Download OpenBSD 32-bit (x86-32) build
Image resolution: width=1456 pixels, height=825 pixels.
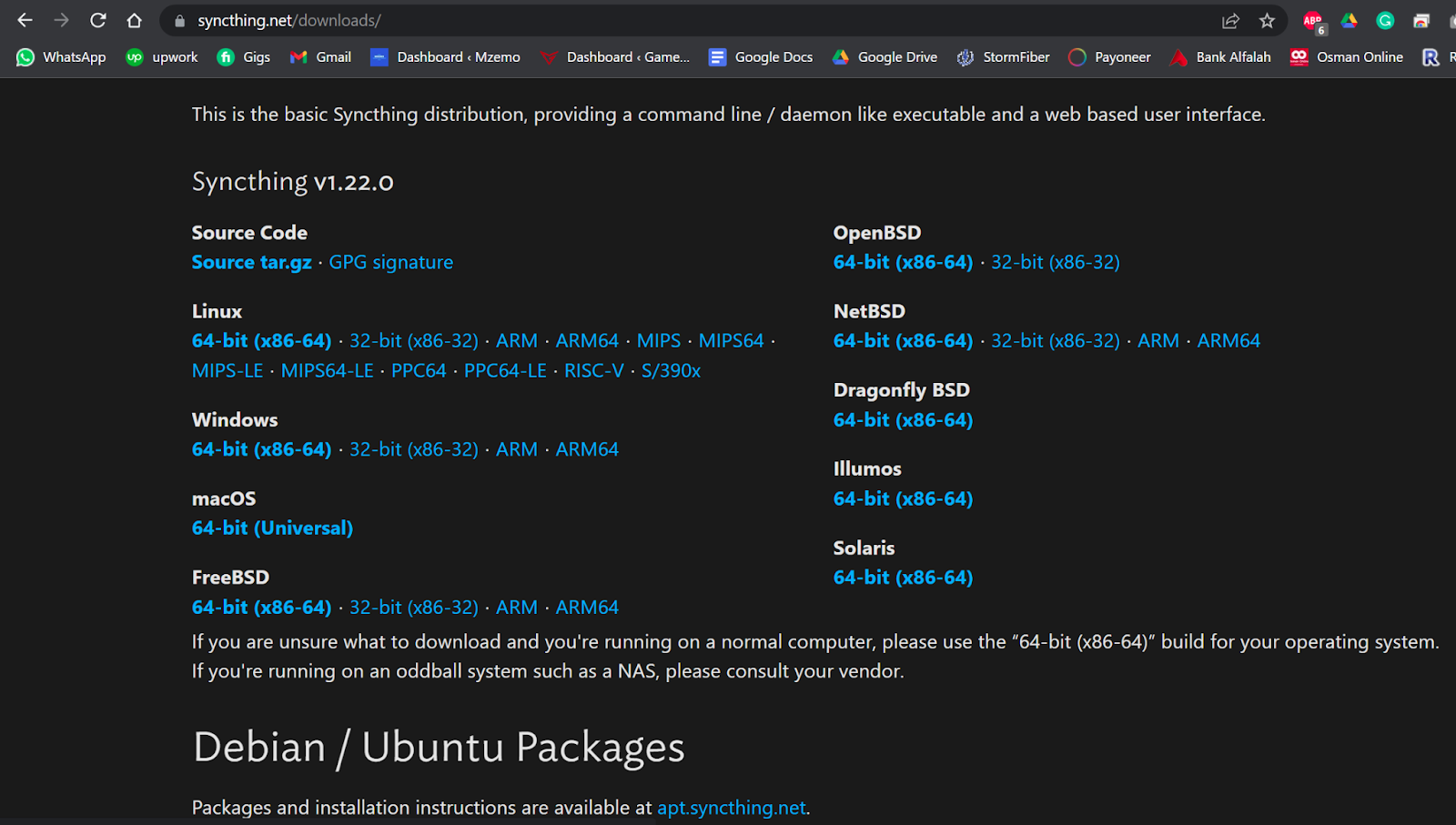click(1056, 262)
